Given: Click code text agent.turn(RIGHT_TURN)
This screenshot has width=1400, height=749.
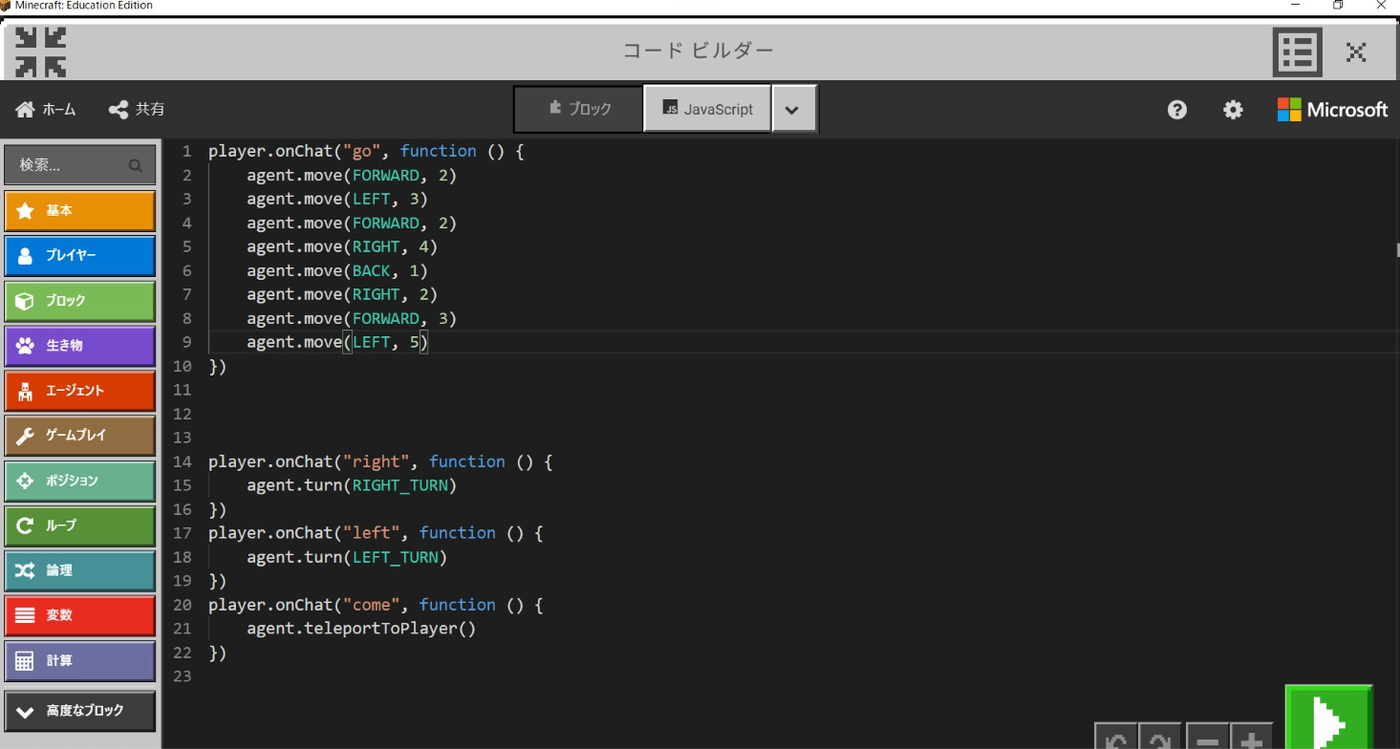Looking at the screenshot, I should pyautogui.click(x=351, y=486).
